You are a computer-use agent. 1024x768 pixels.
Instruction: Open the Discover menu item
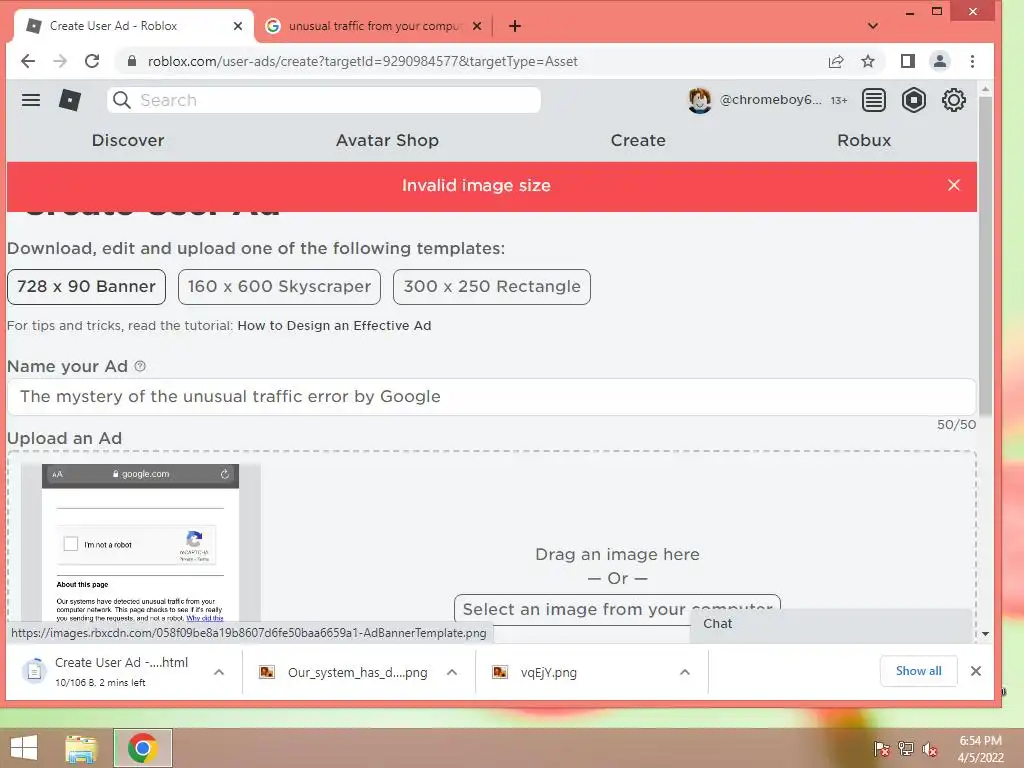coord(128,140)
